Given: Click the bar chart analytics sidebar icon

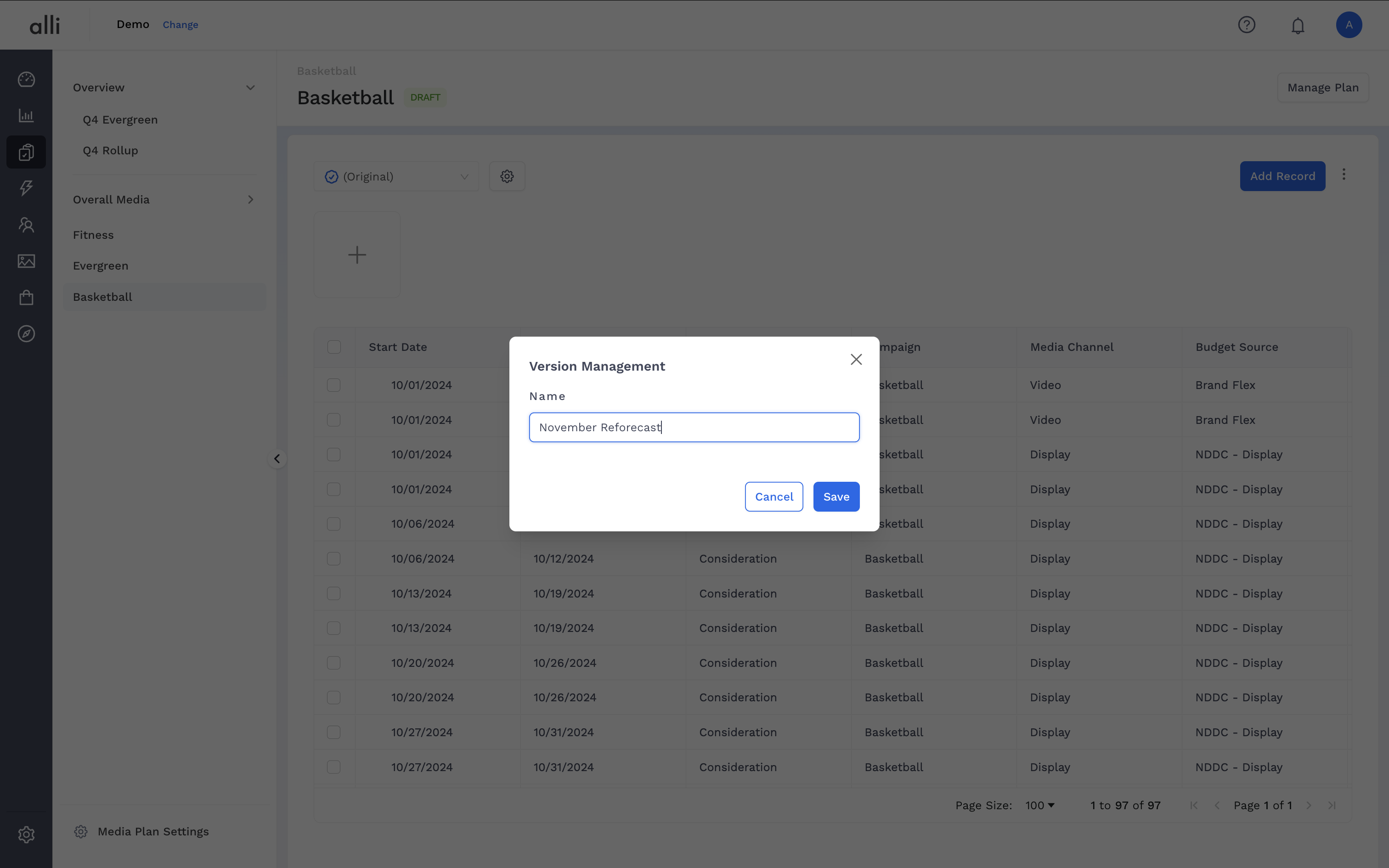Looking at the screenshot, I should click(x=26, y=115).
